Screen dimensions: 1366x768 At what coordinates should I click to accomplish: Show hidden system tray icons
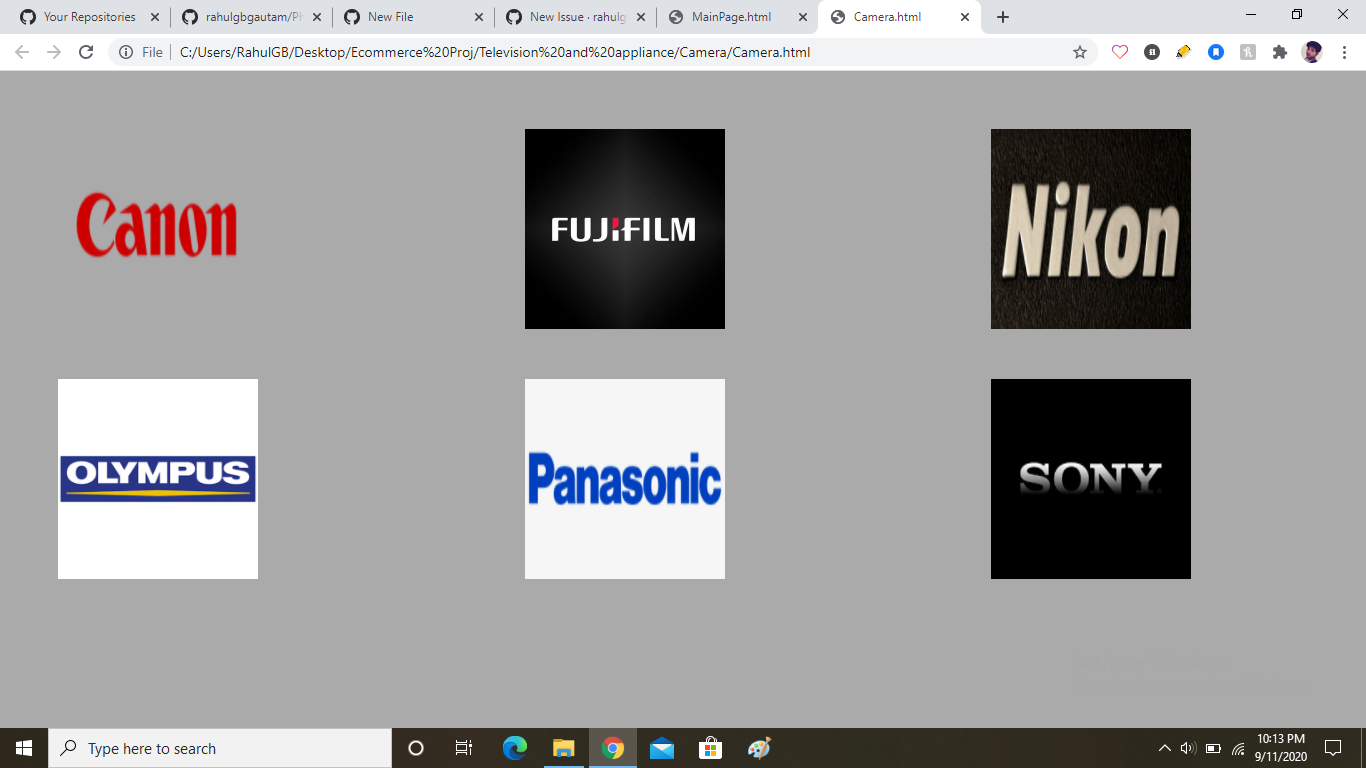(1164, 748)
